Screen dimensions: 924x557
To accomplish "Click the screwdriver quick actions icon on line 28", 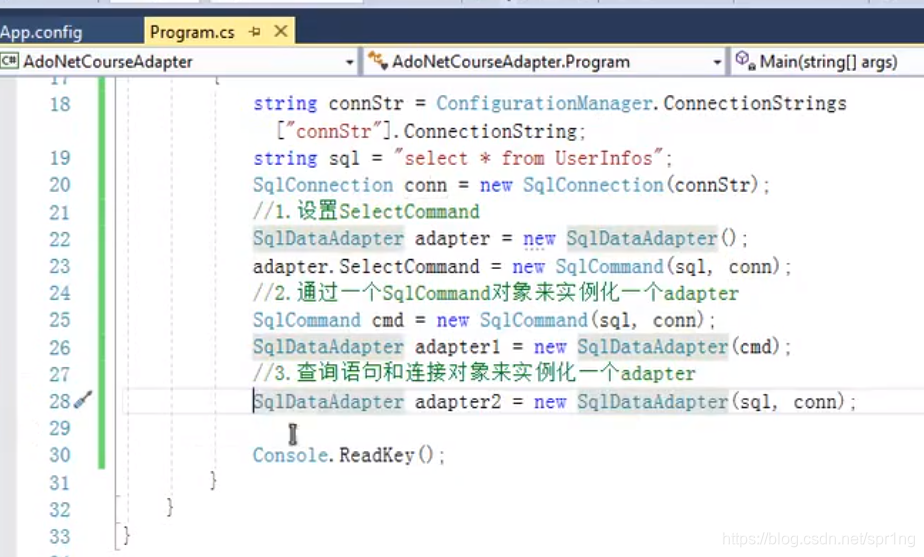I will click(x=83, y=400).
